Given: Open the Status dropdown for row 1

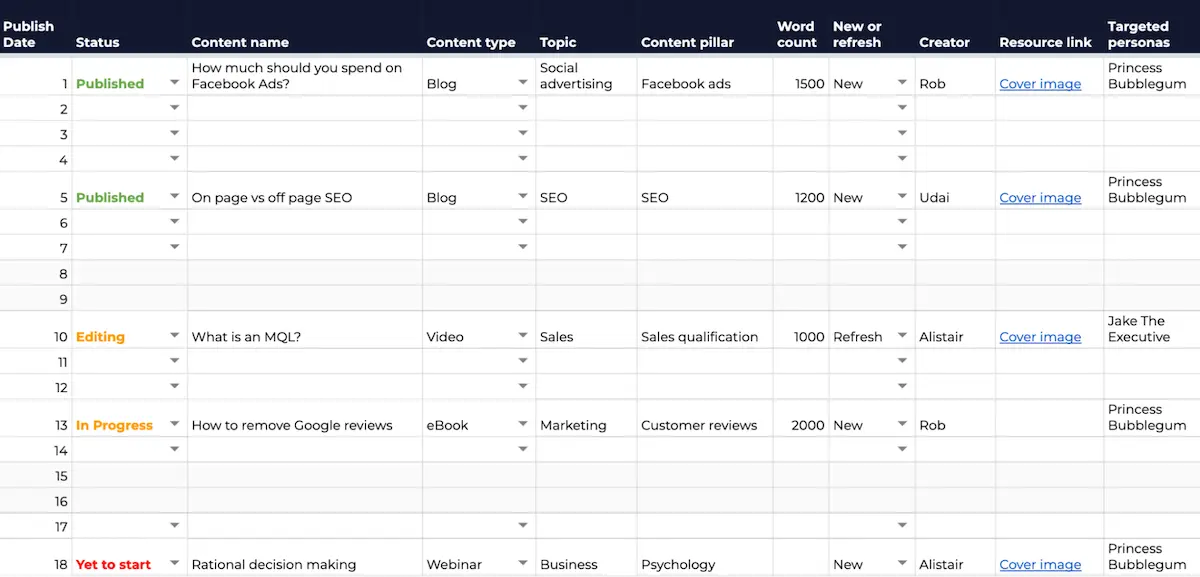Looking at the screenshot, I should 174,84.
